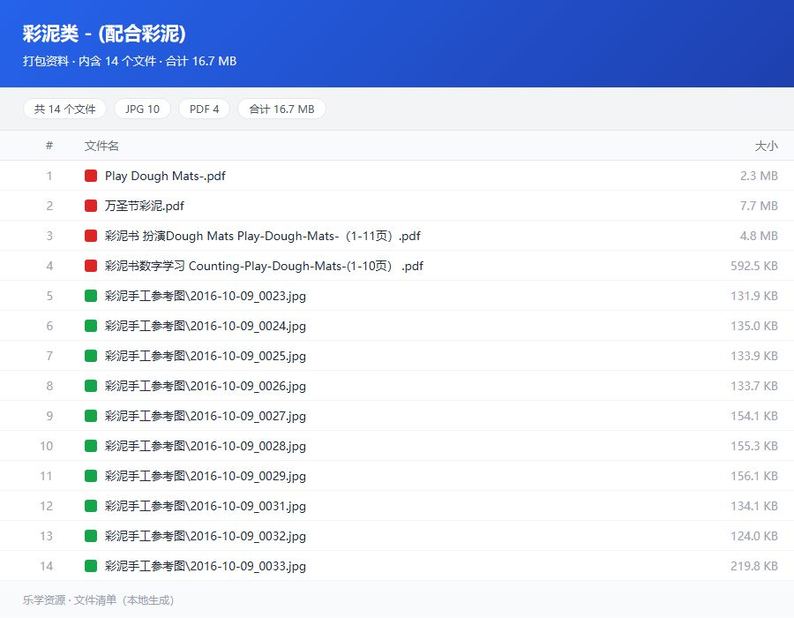Select file name 彩泥手工参考图\2016-10-09_0024.jpg
The height and width of the screenshot is (618, 794).
pyautogui.click(x=205, y=326)
